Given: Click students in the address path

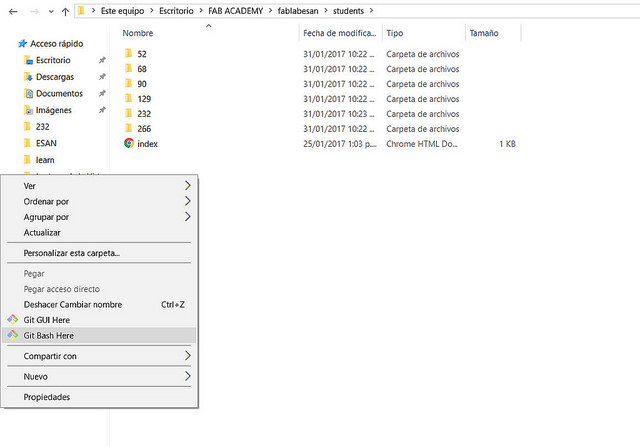Looking at the screenshot, I should [x=348, y=11].
